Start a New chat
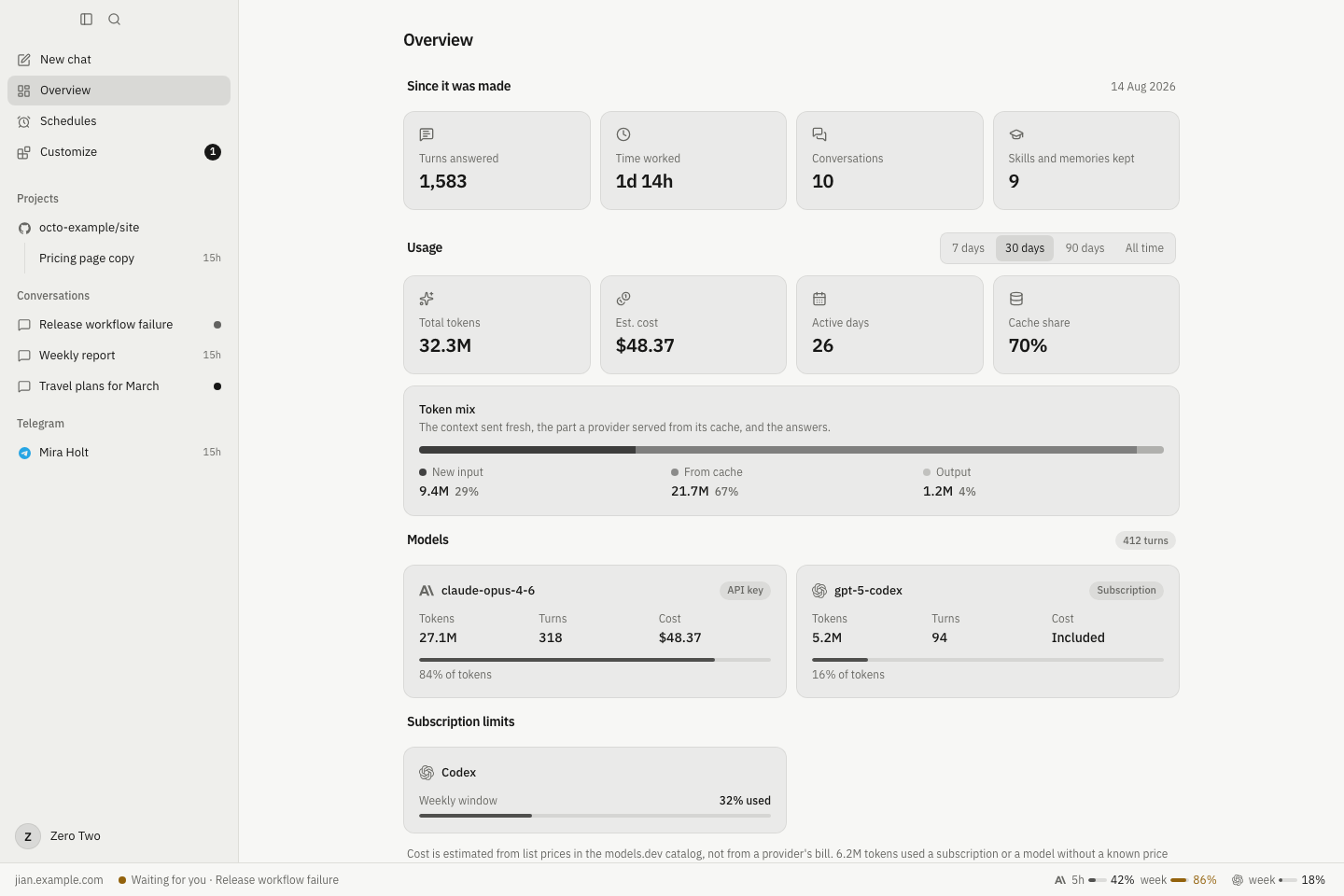Viewport: 1344px width, 896px height. [x=119, y=60]
